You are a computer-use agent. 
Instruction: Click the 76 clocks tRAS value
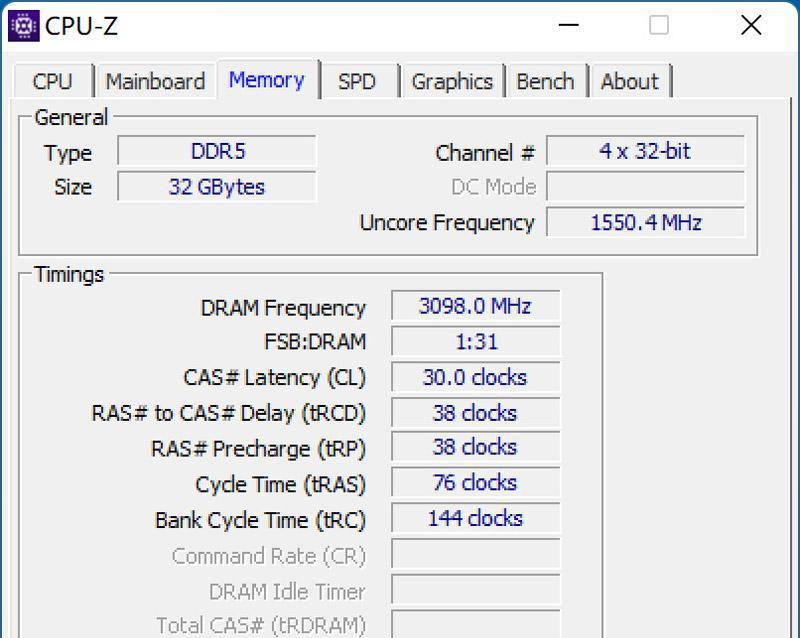click(x=476, y=482)
